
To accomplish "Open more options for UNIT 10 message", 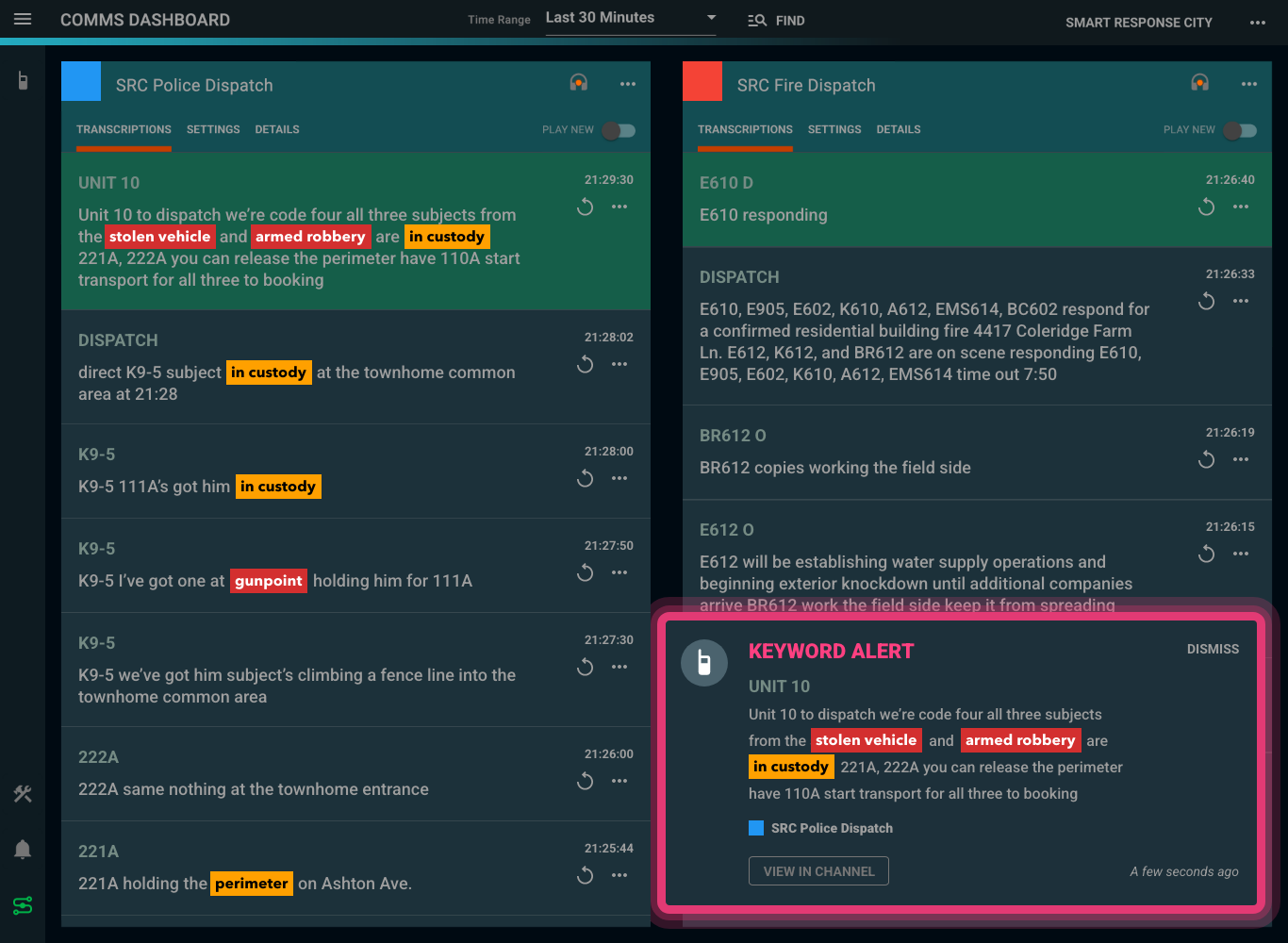I will 619,207.
